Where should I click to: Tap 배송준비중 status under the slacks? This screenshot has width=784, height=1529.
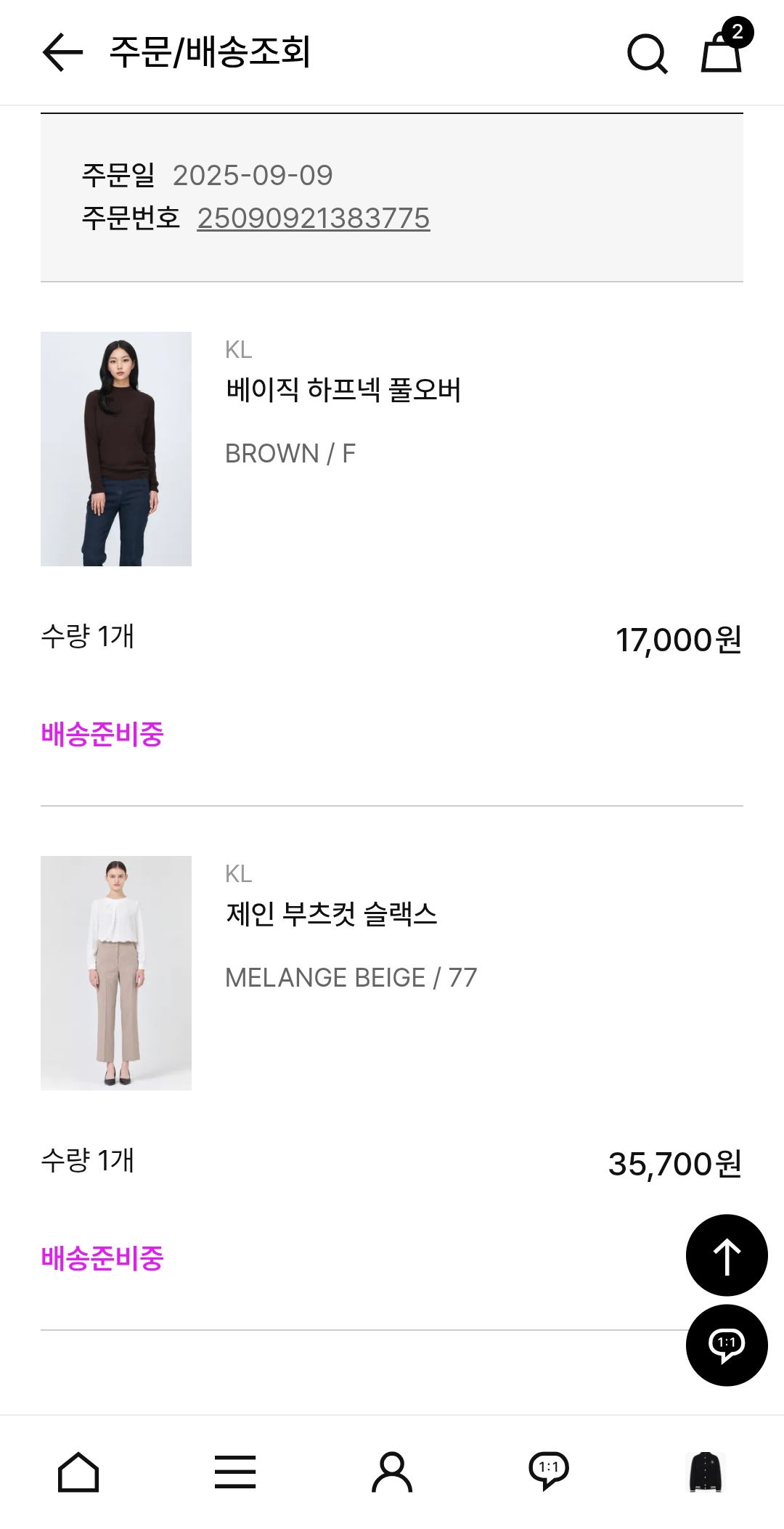tap(102, 1258)
